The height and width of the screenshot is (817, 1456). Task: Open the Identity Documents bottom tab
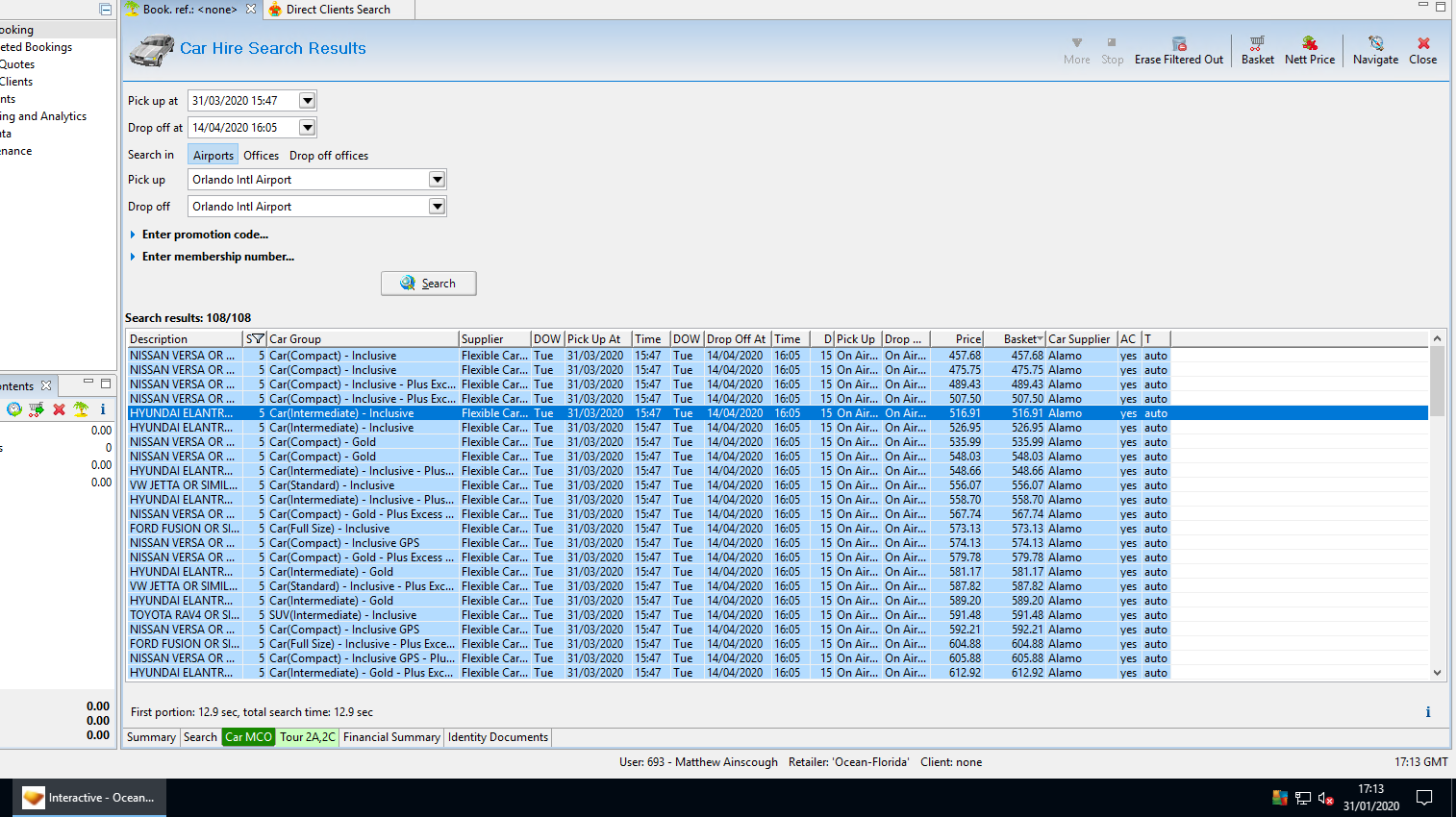click(x=498, y=737)
